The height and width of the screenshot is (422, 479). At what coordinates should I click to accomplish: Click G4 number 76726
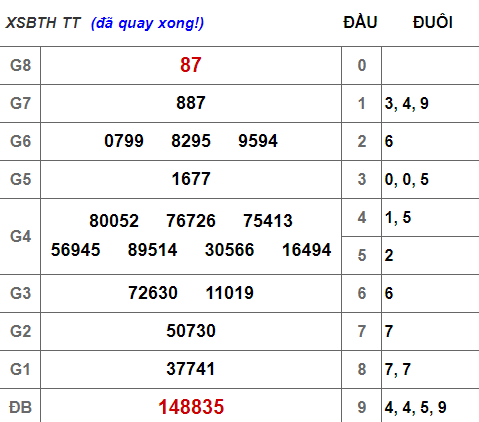(x=191, y=221)
